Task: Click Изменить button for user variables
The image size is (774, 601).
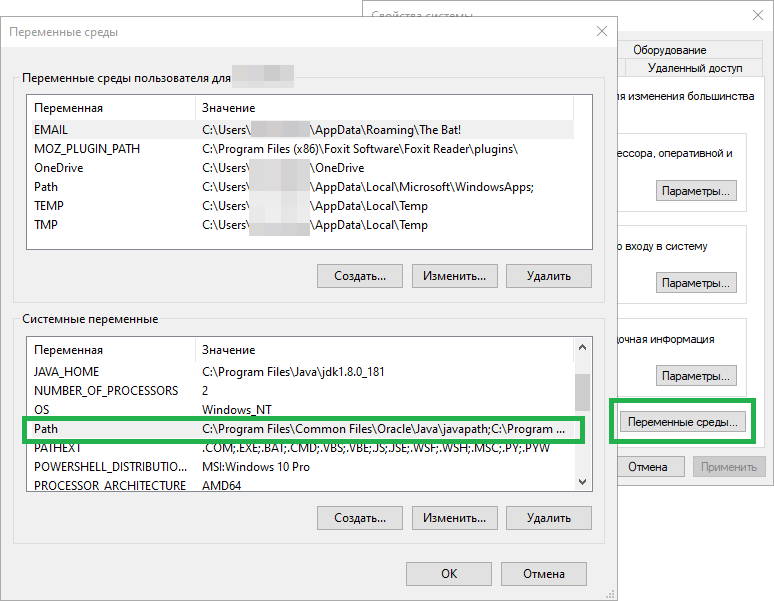Action: point(454,275)
